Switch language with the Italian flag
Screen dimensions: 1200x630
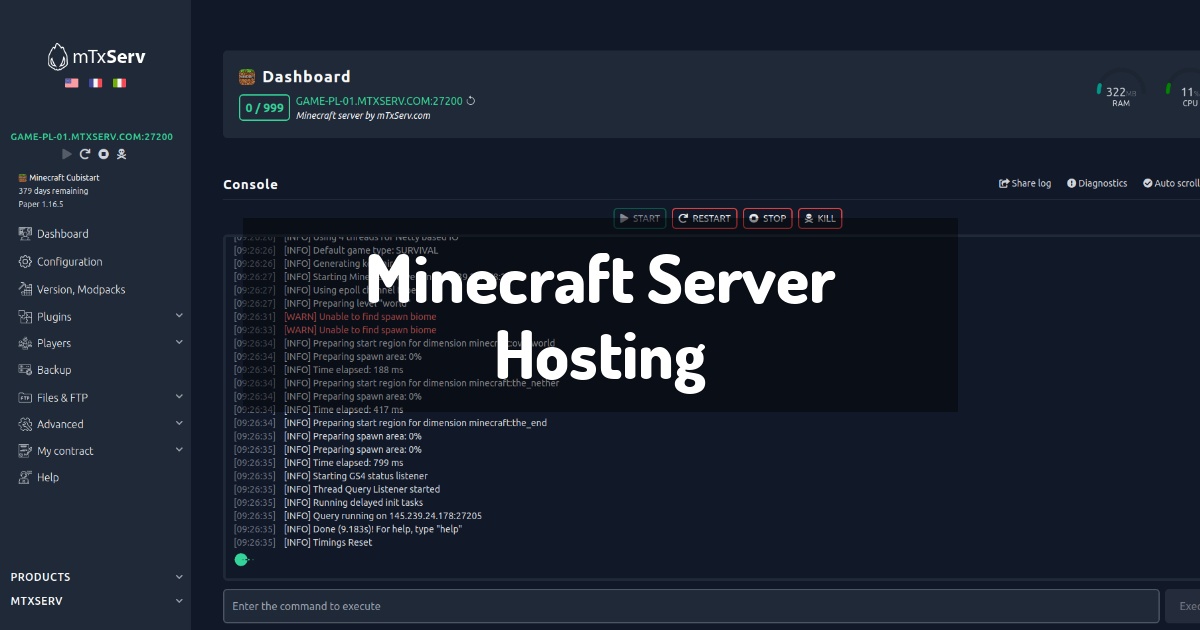coord(119,83)
